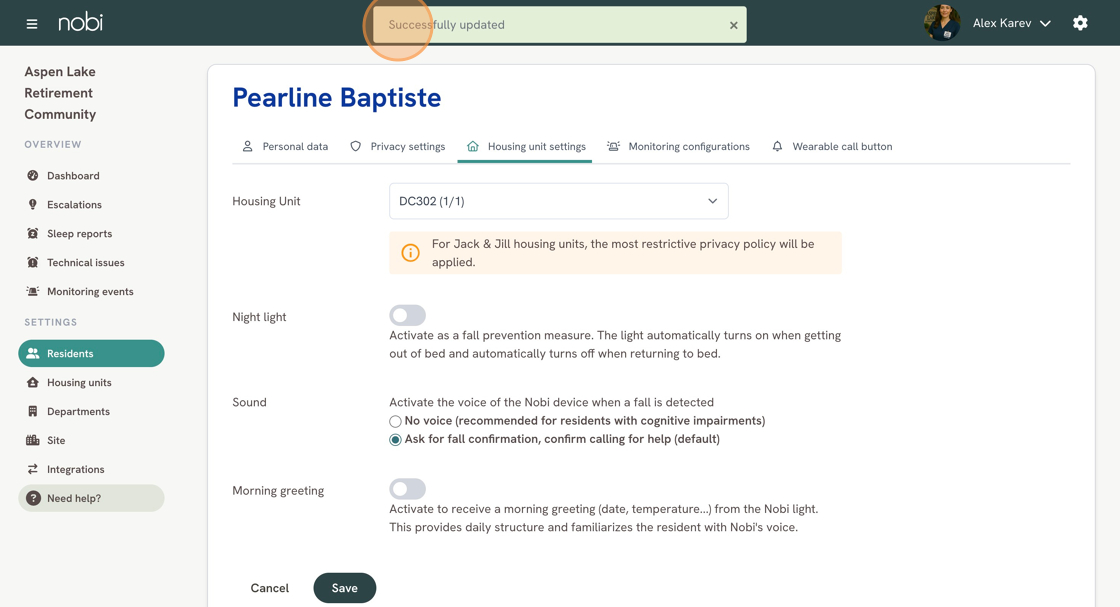Click the Save button
Viewport: 1120px width, 607px height.
[x=344, y=588]
